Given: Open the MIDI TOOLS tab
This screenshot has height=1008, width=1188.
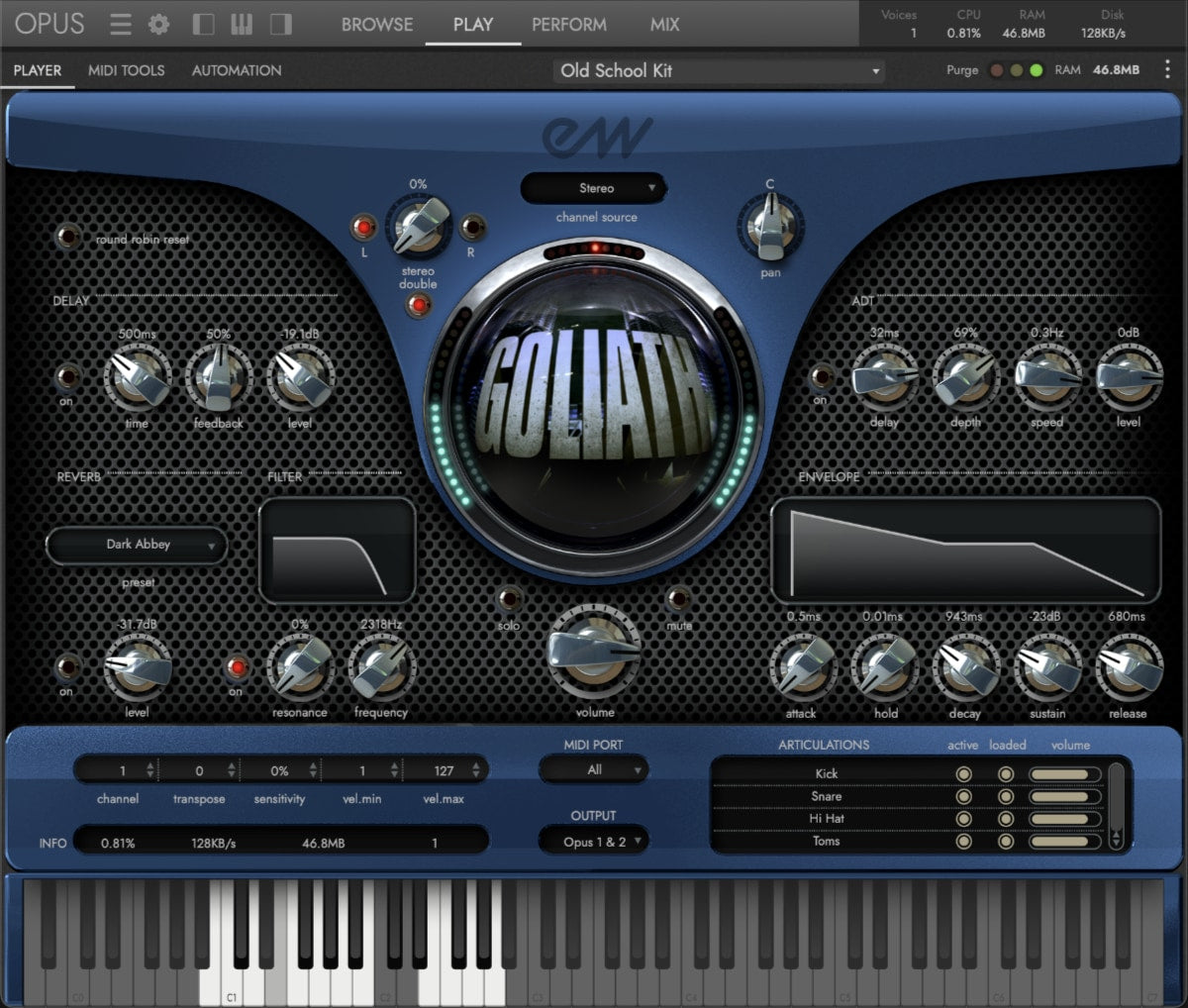Looking at the screenshot, I should [127, 70].
